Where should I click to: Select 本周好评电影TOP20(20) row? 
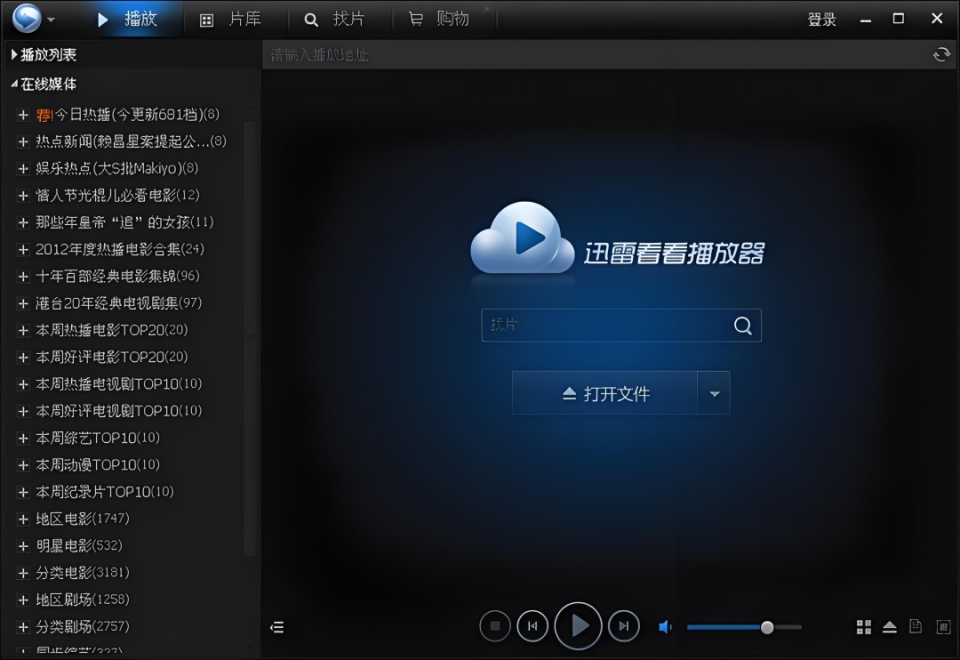point(111,357)
